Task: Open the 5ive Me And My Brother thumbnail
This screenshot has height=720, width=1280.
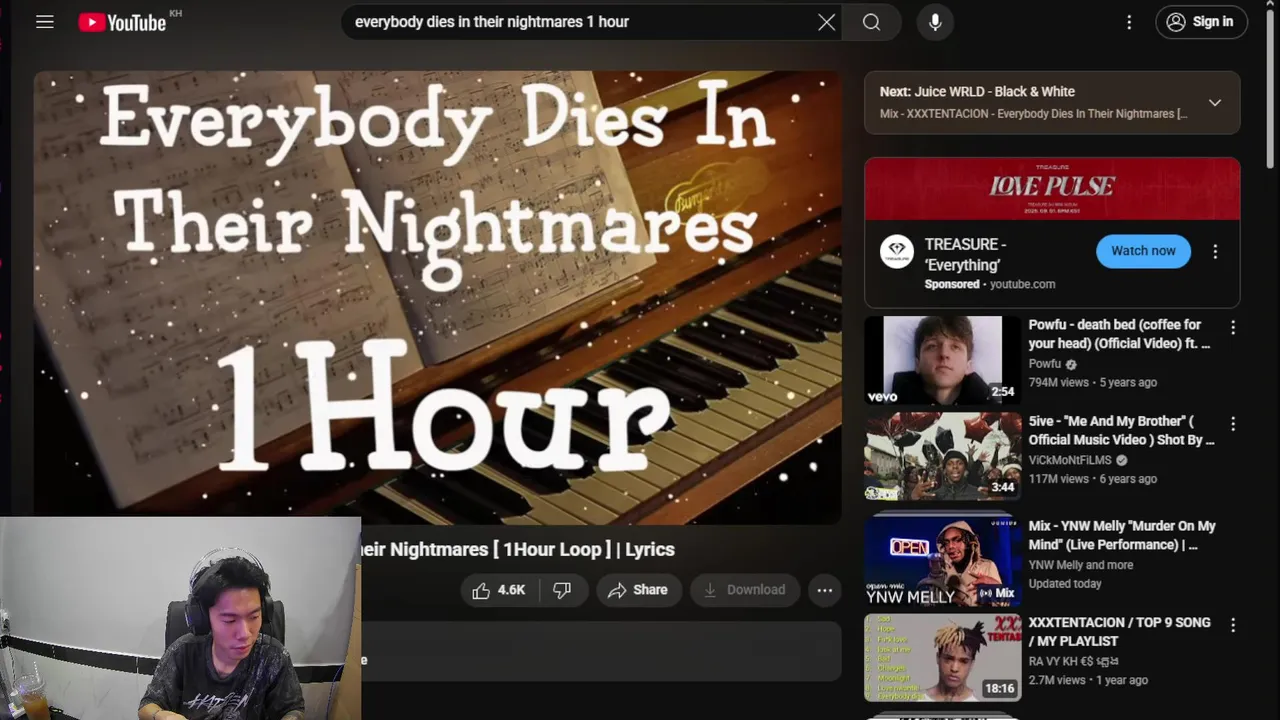Action: coord(942,456)
